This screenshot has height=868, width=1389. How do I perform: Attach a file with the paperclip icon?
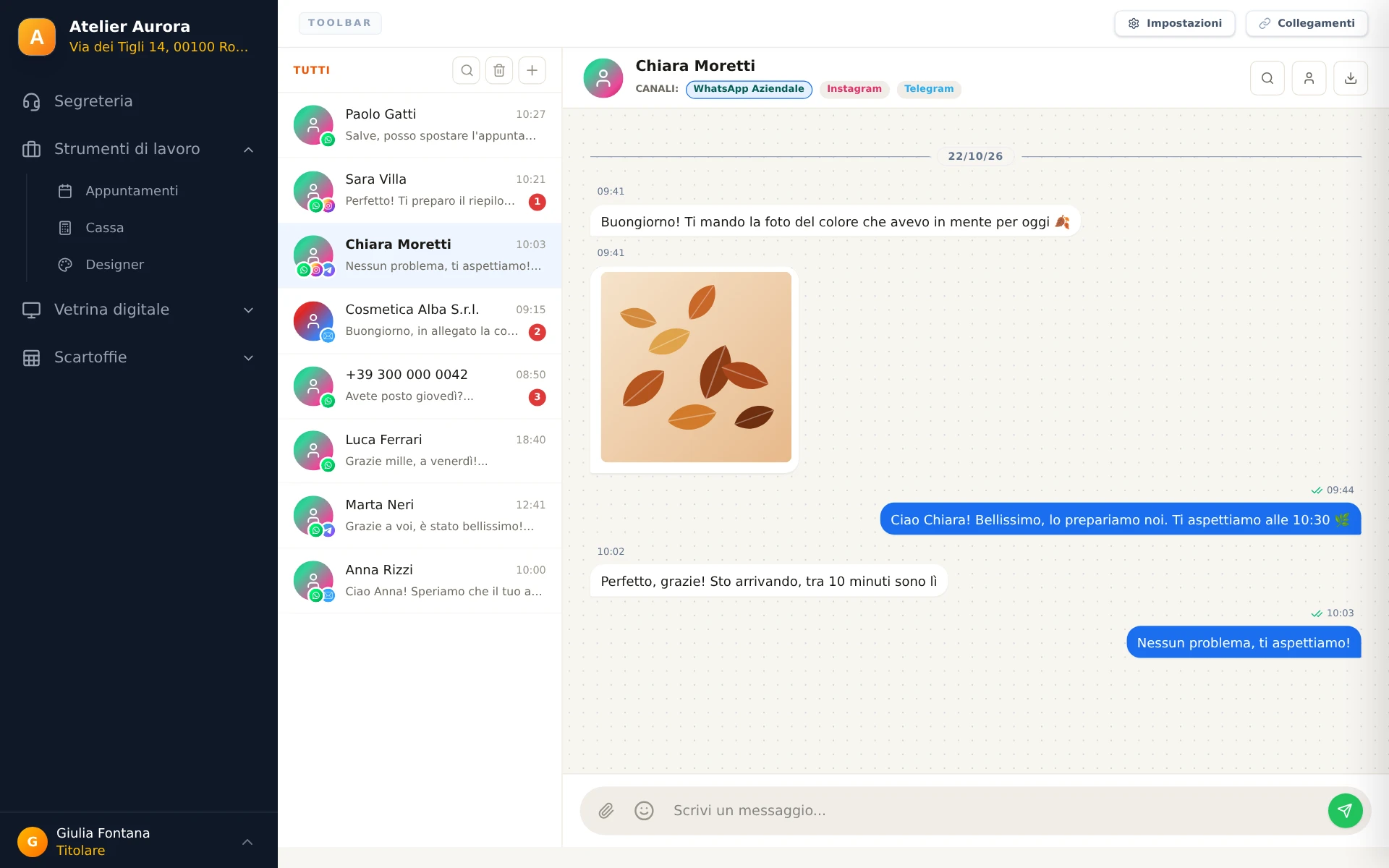(x=606, y=811)
